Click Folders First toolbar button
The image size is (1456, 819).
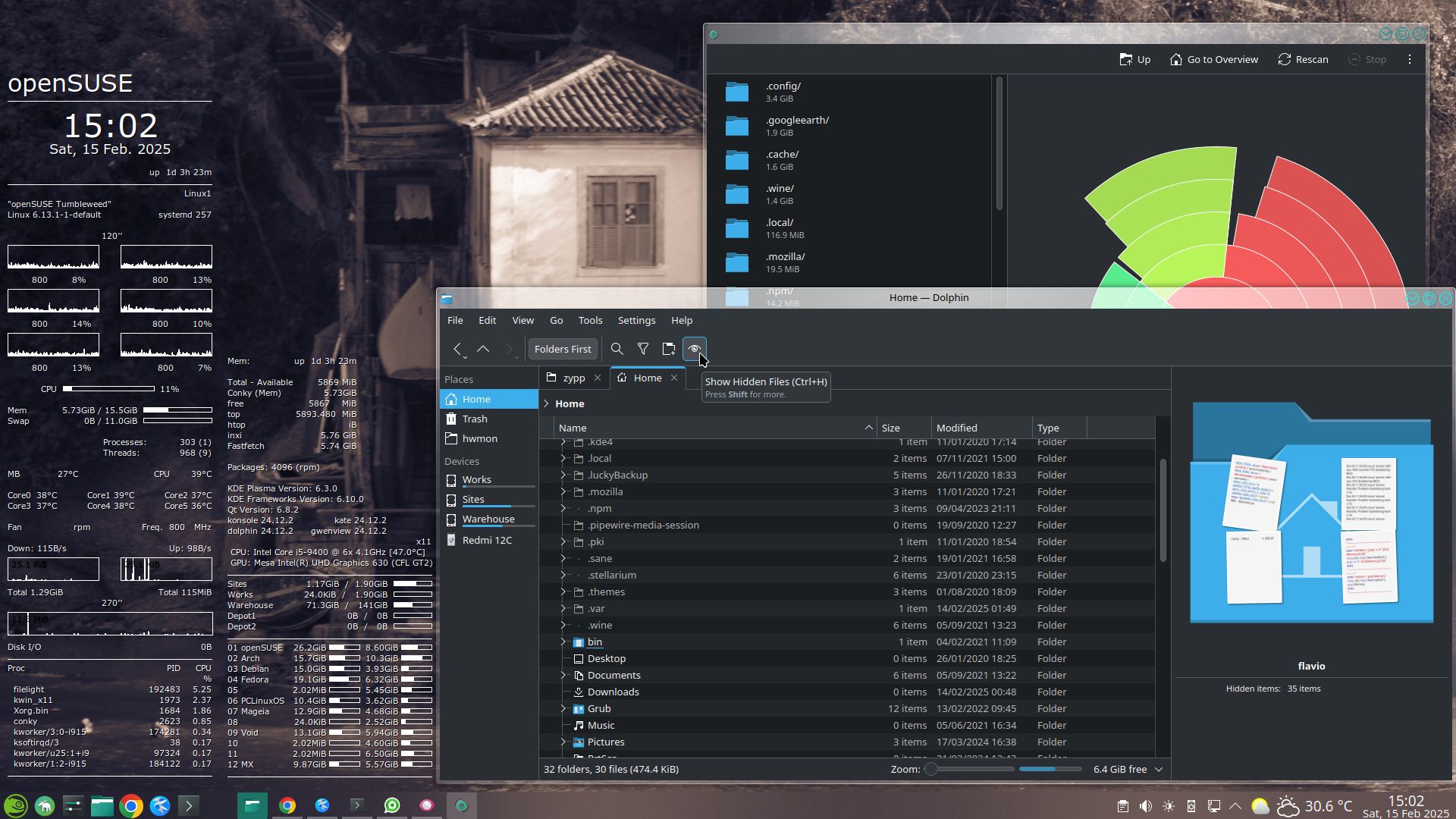[562, 349]
